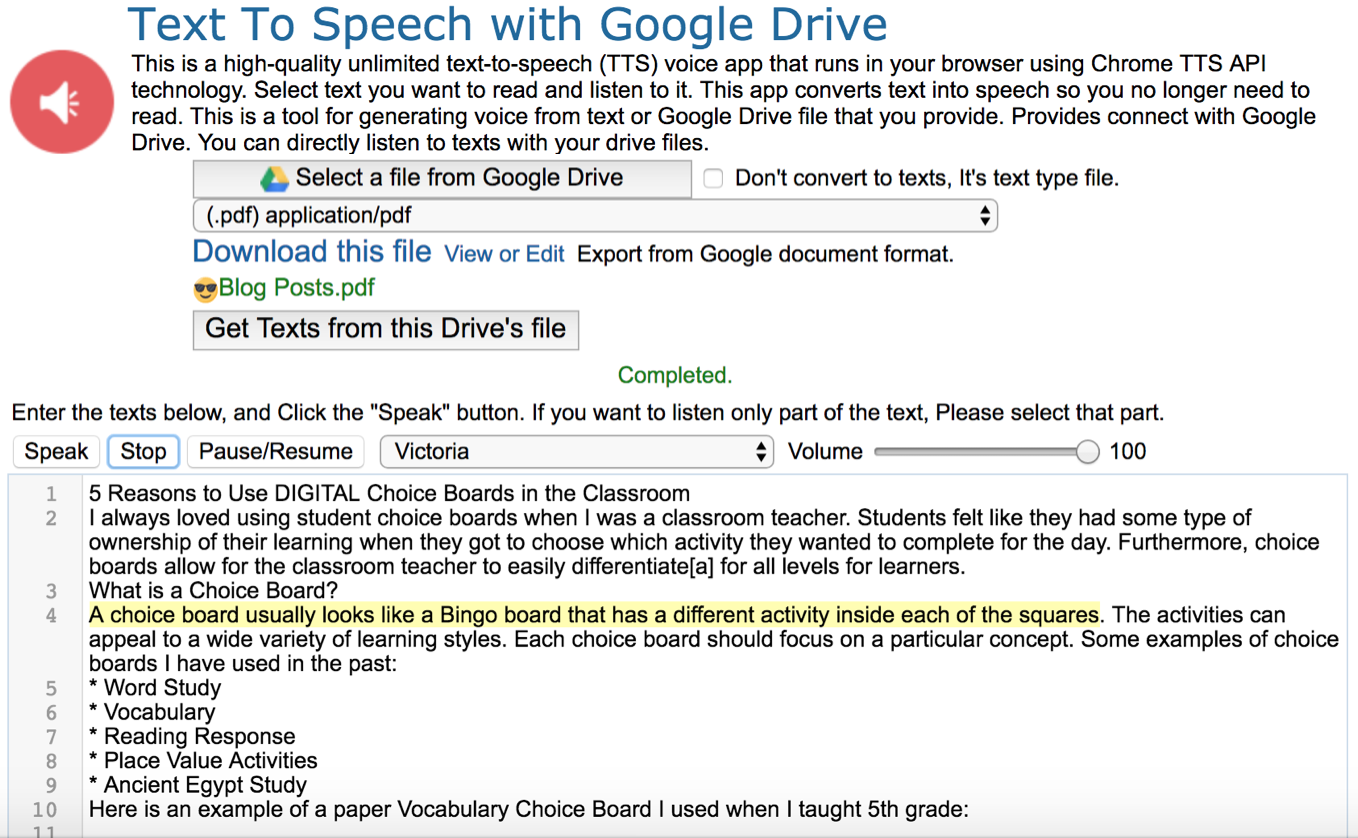1358x838 pixels.
Task: Click the Volume slider handle
Action: [x=1087, y=452]
